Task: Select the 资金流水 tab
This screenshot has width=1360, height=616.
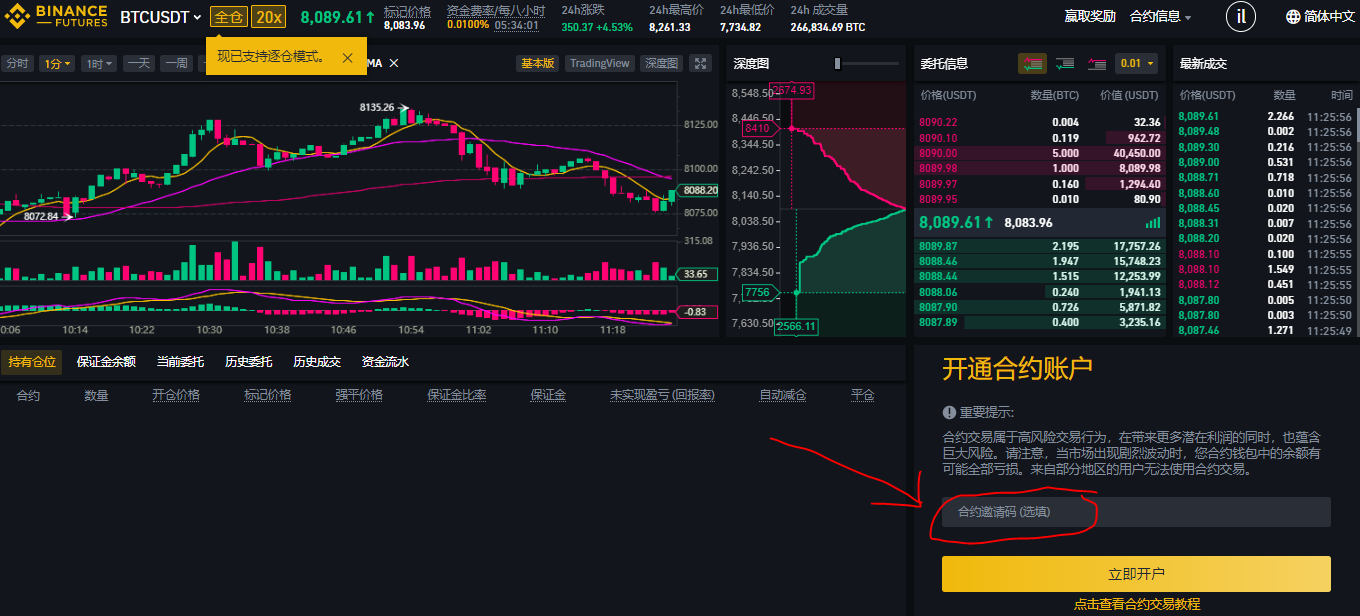Action: 385,362
